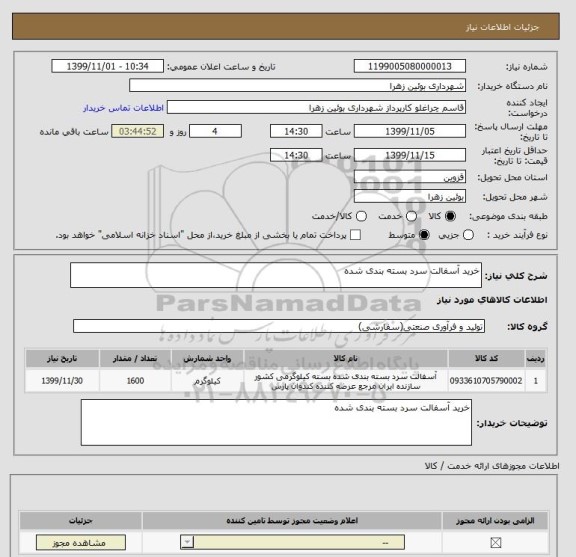Image resolution: width=576 pixels, height=557 pixels.
Task: Click the کد کالا column header
Action: point(486,359)
